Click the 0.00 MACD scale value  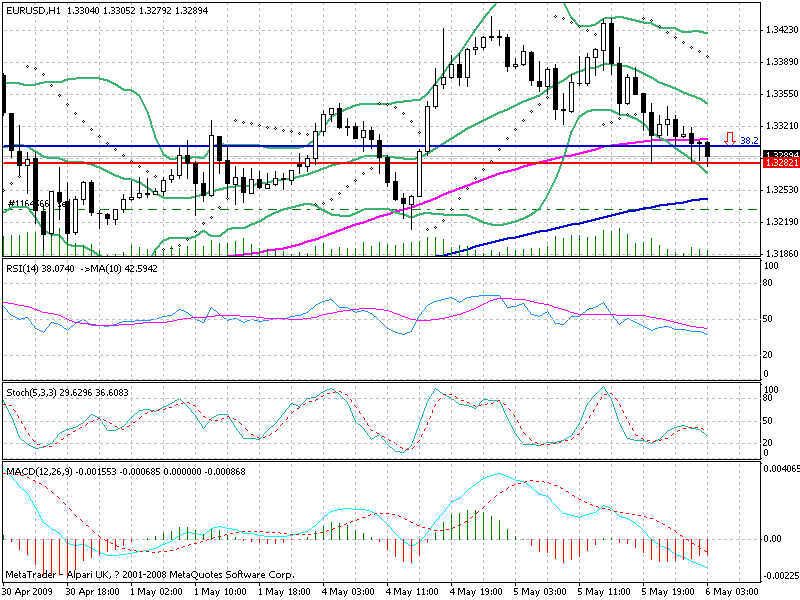(772, 539)
